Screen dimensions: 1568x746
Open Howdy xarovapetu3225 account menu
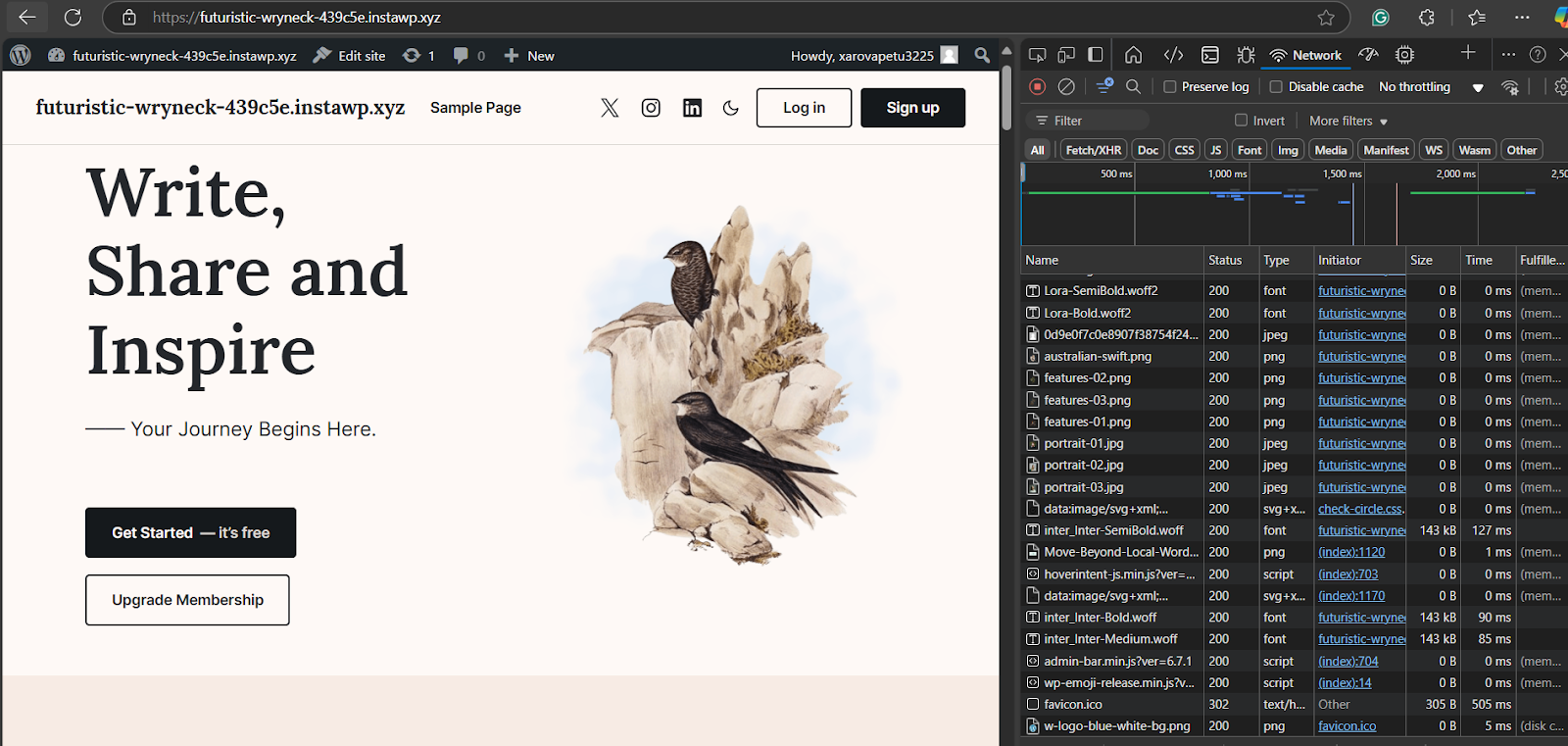coord(874,56)
